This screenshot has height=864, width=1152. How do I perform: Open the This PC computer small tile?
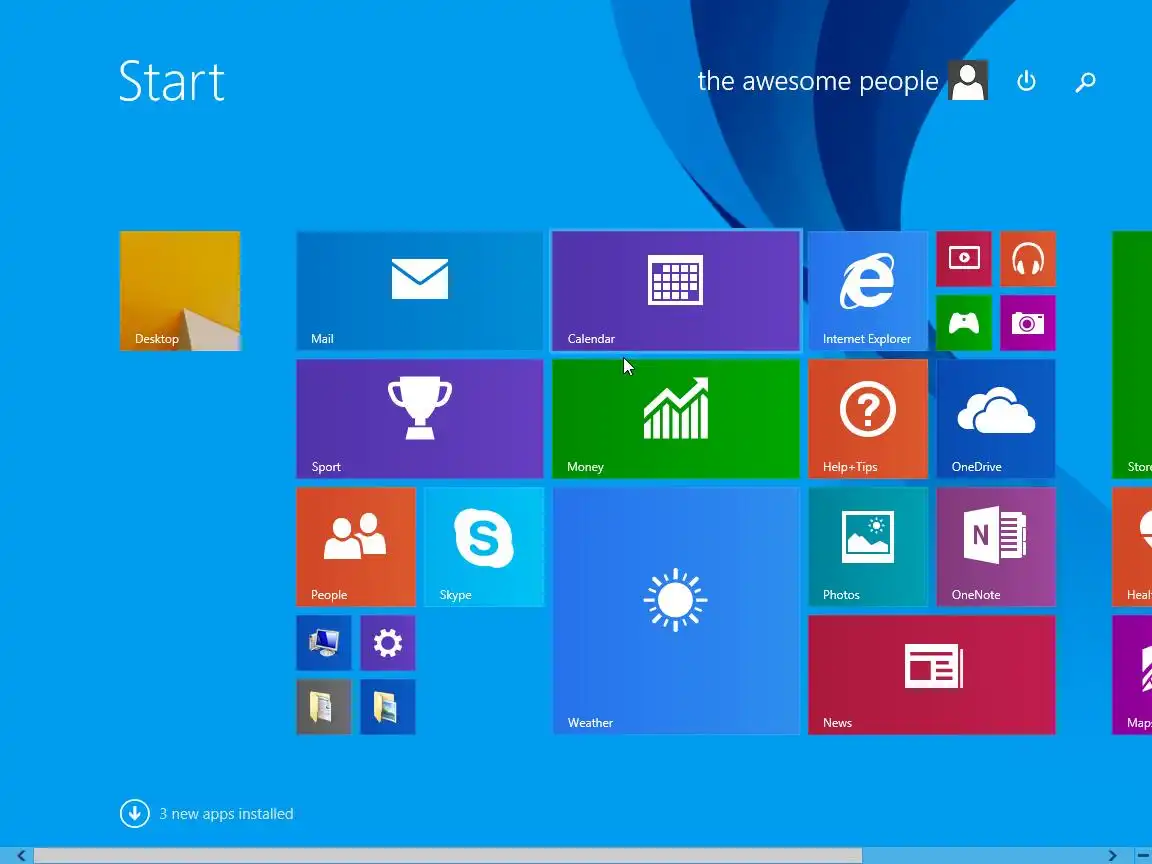click(x=324, y=643)
